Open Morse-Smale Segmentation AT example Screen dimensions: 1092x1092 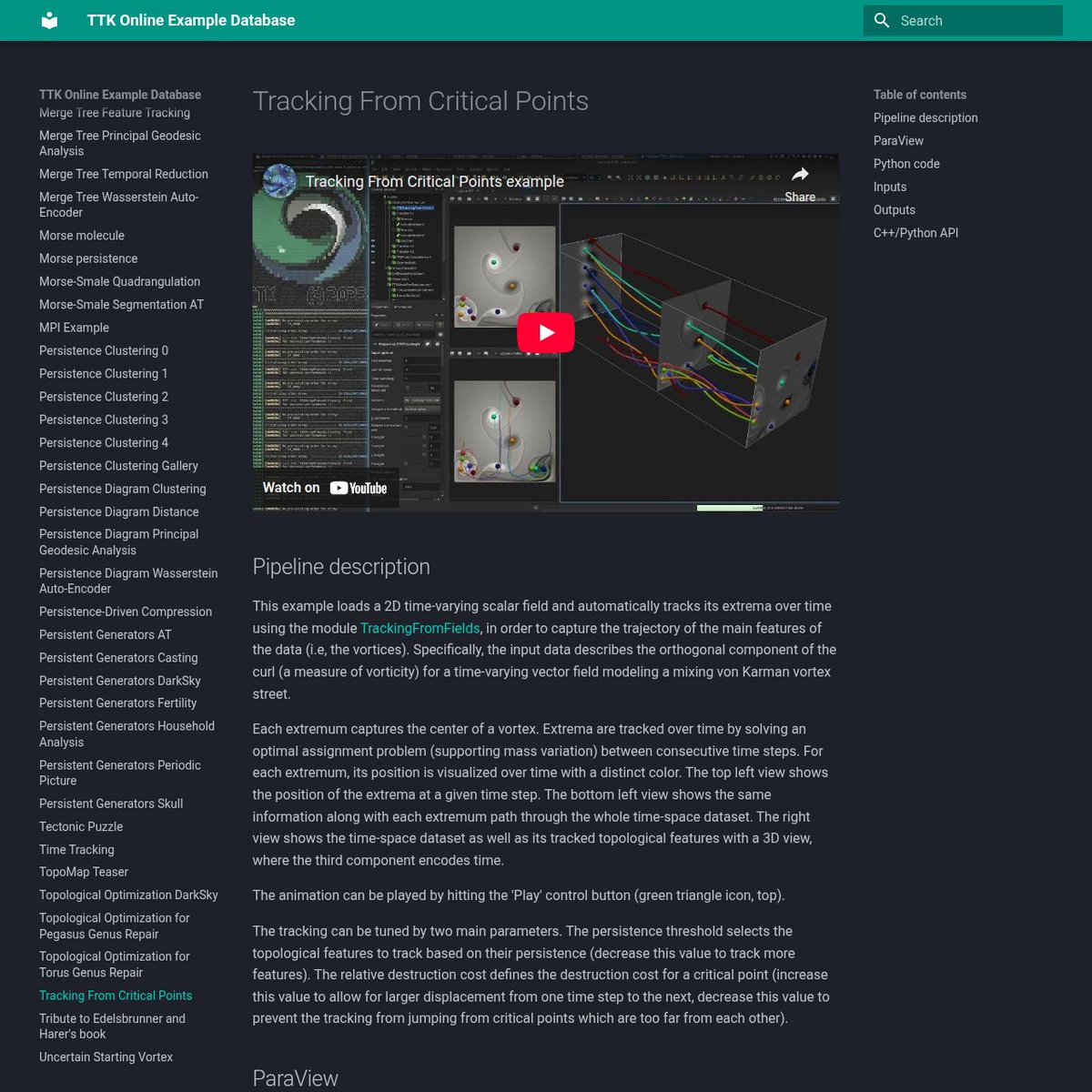pyautogui.click(x=121, y=304)
